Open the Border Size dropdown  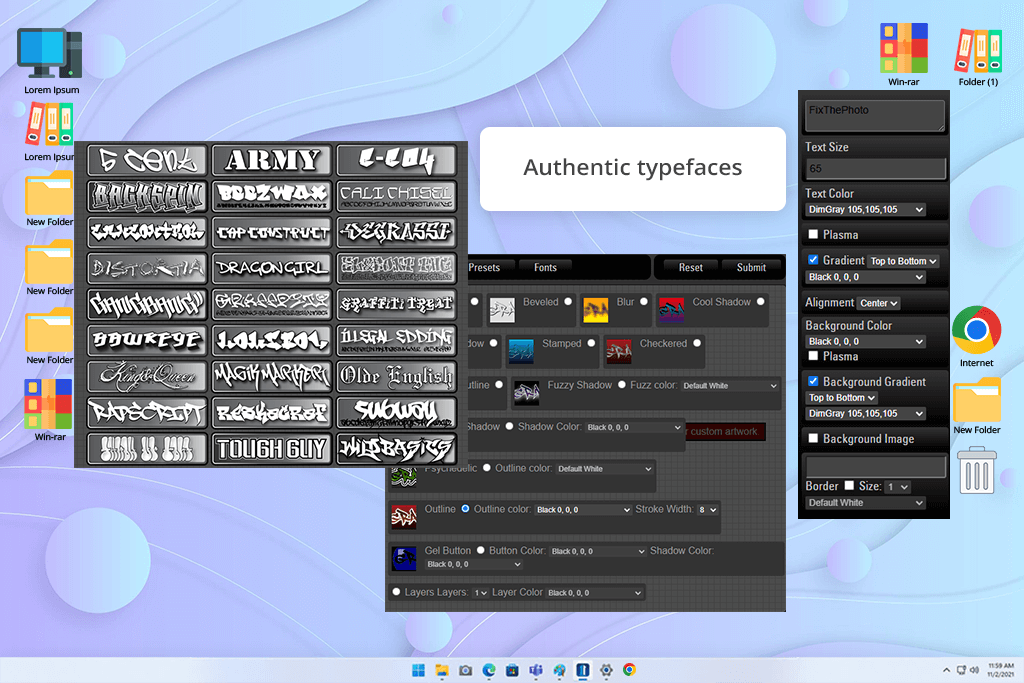(898, 487)
